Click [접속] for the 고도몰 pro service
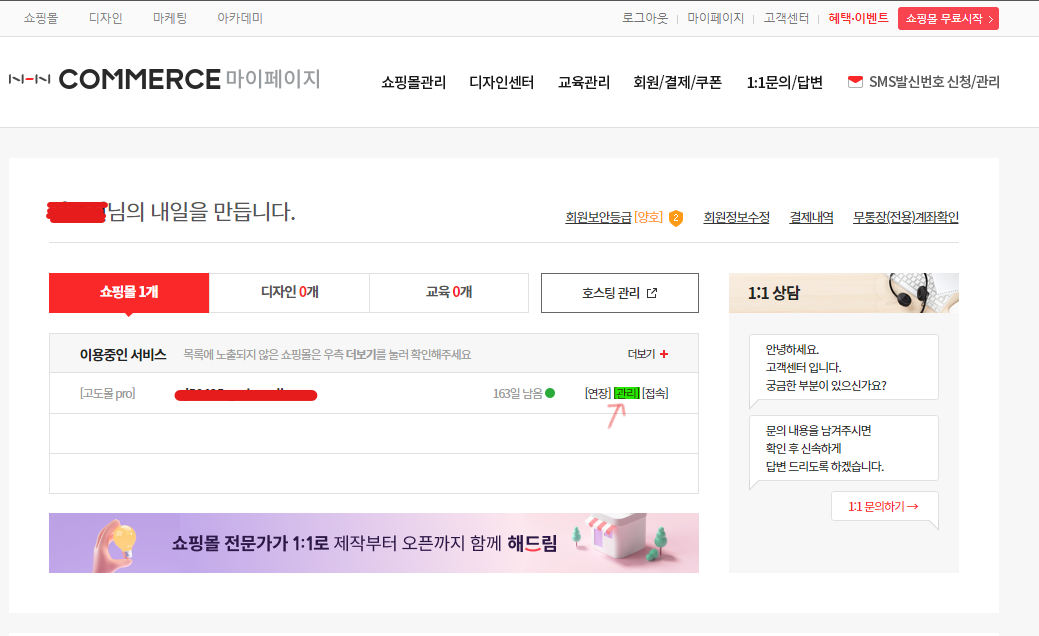 coord(655,394)
